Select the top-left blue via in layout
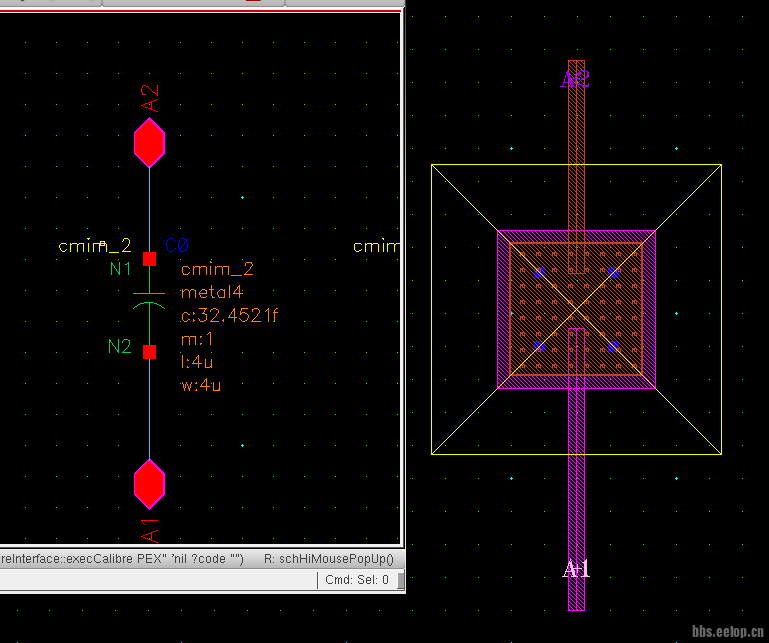The height and width of the screenshot is (643, 769). 539,272
